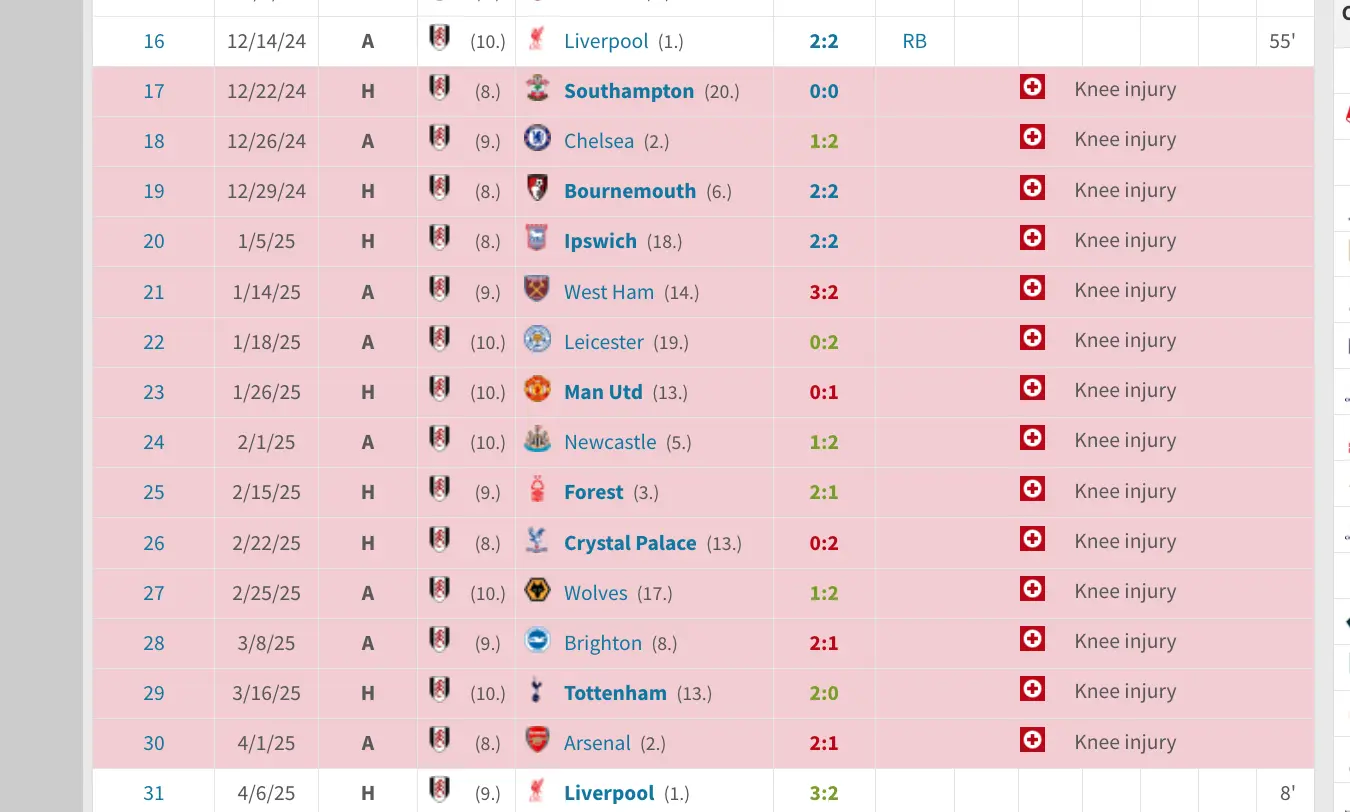Viewport: 1350px width, 812px height.
Task: Click the Southampton club crest icon
Action: click(537, 89)
